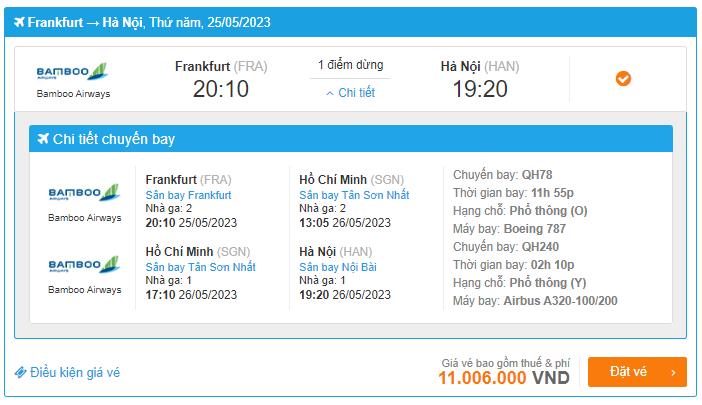Screen dimensions: 702x405
Task: Click the 20:10 departure time in summary
Action: pyautogui.click(x=218, y=89)
